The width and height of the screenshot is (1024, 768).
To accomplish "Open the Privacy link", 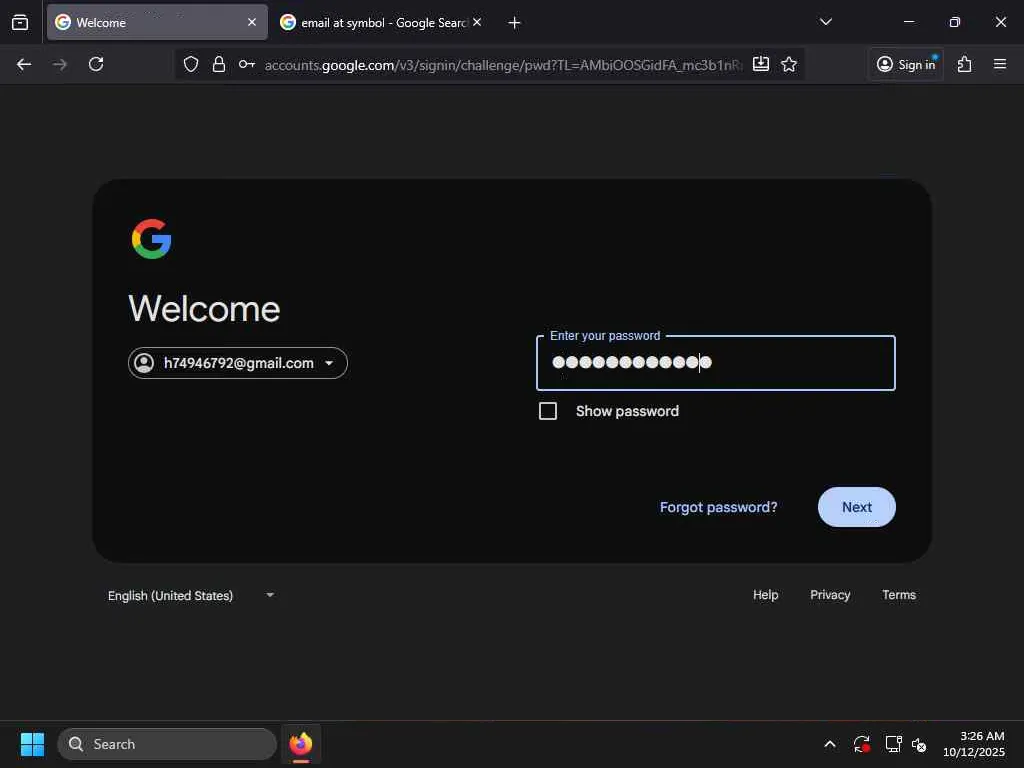I will pyautogui.click(x=830, y=595).
